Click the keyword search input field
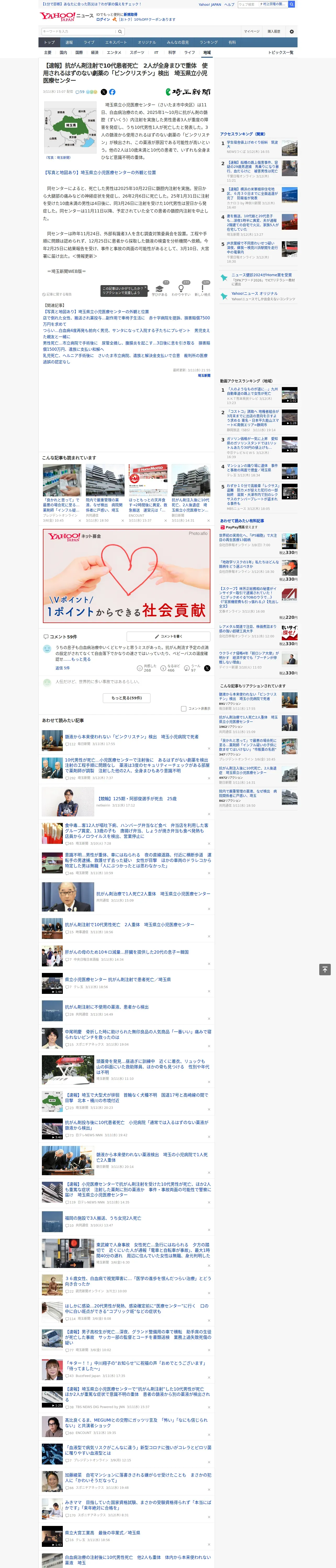 pos(79,31)
